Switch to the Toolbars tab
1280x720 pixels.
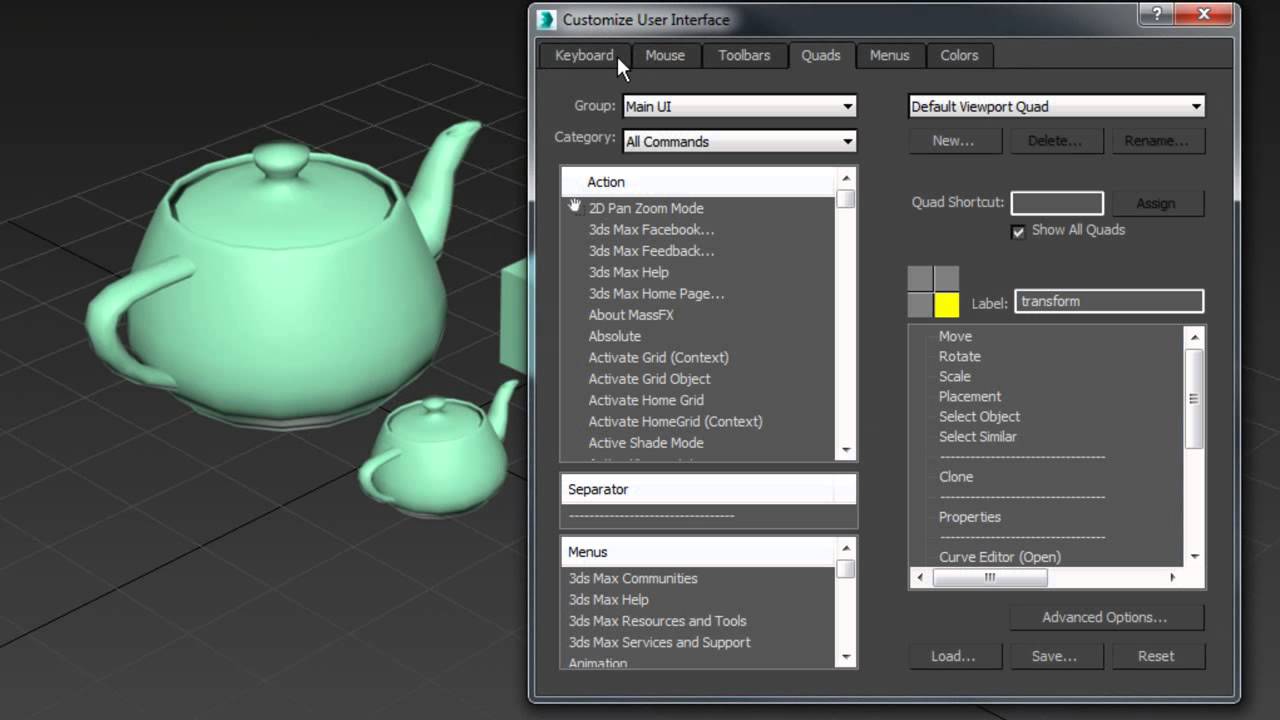tap(744, 55)
